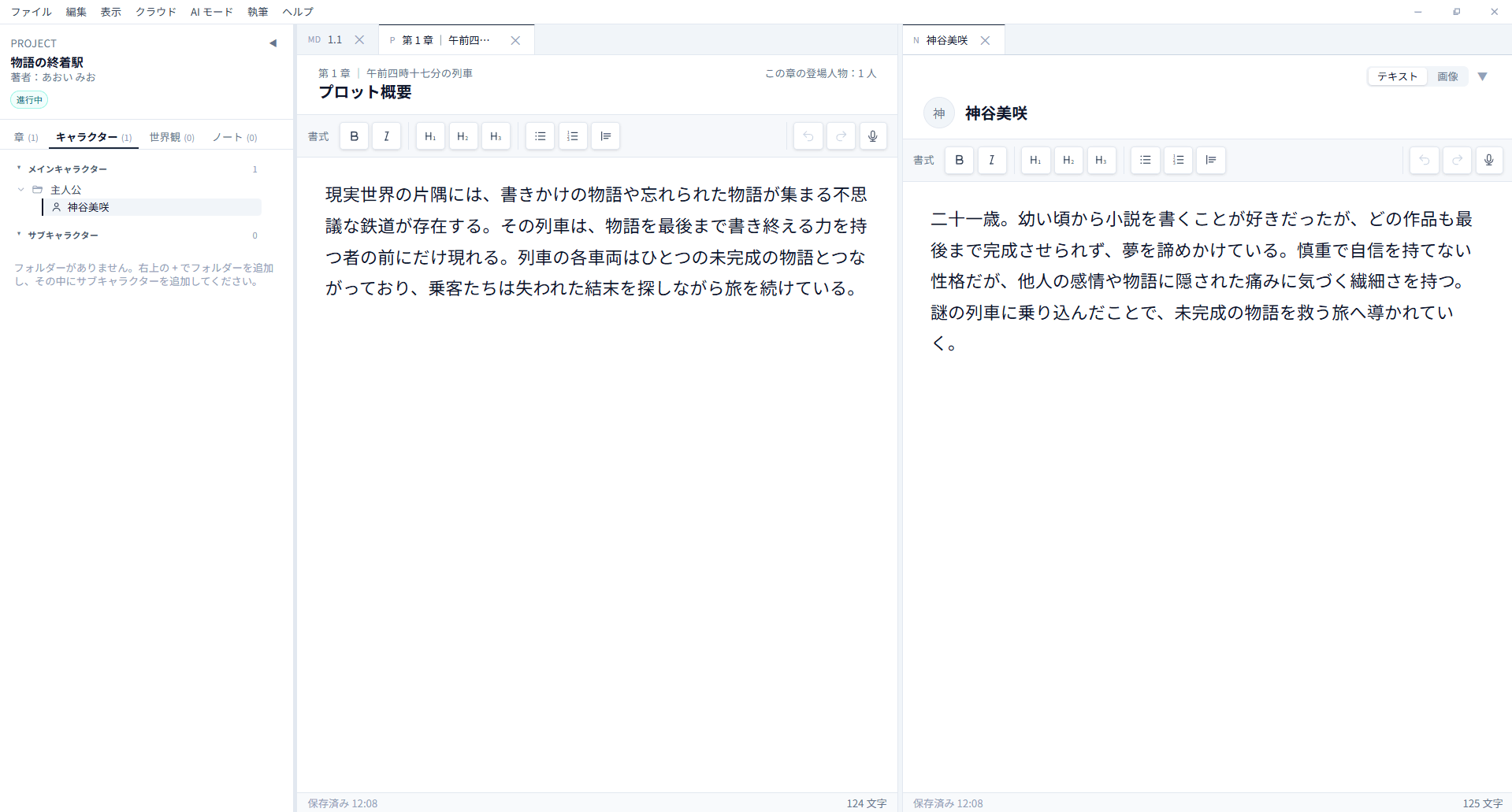Open the 執筆 menu
Viewport: 1512px width, 812px height.
258,12
